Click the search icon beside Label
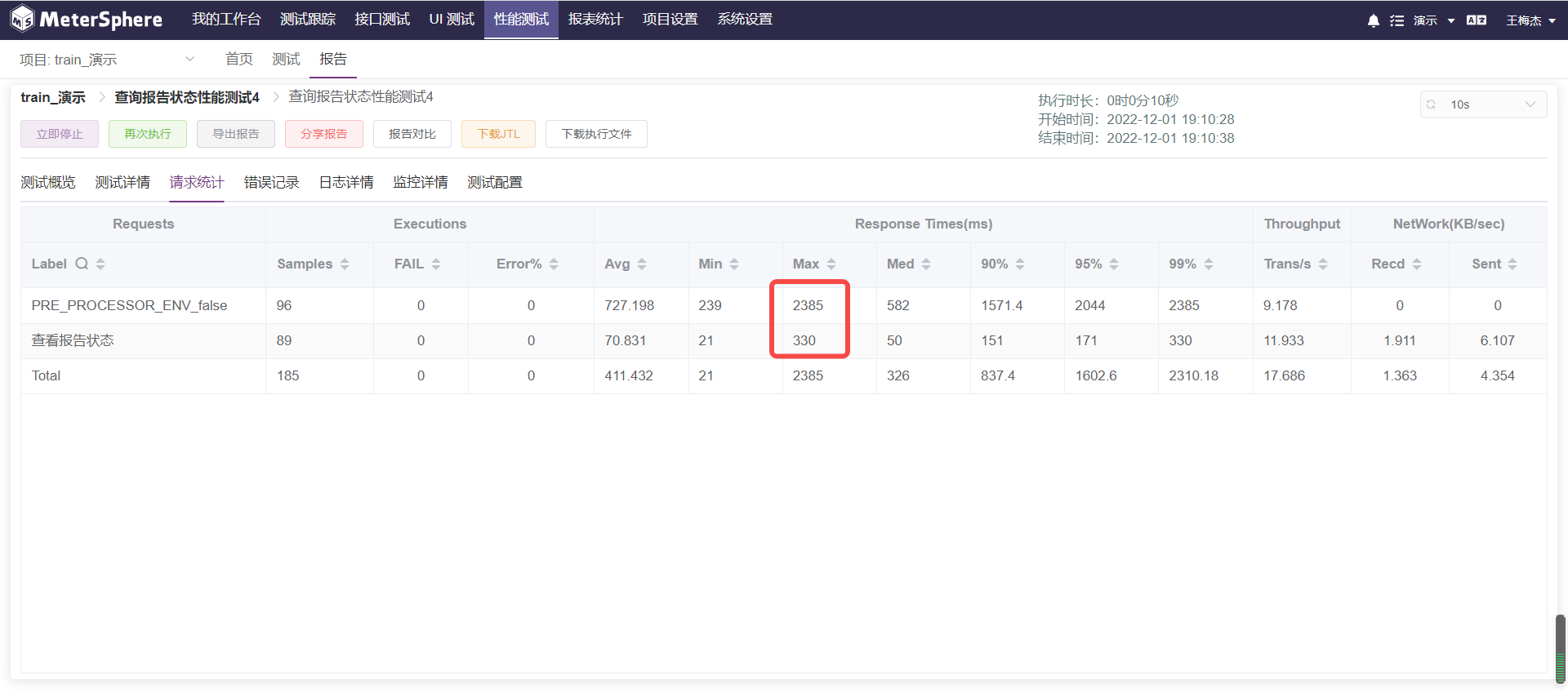Screen dimensions: 1568x697 click(x=82, y=264)
